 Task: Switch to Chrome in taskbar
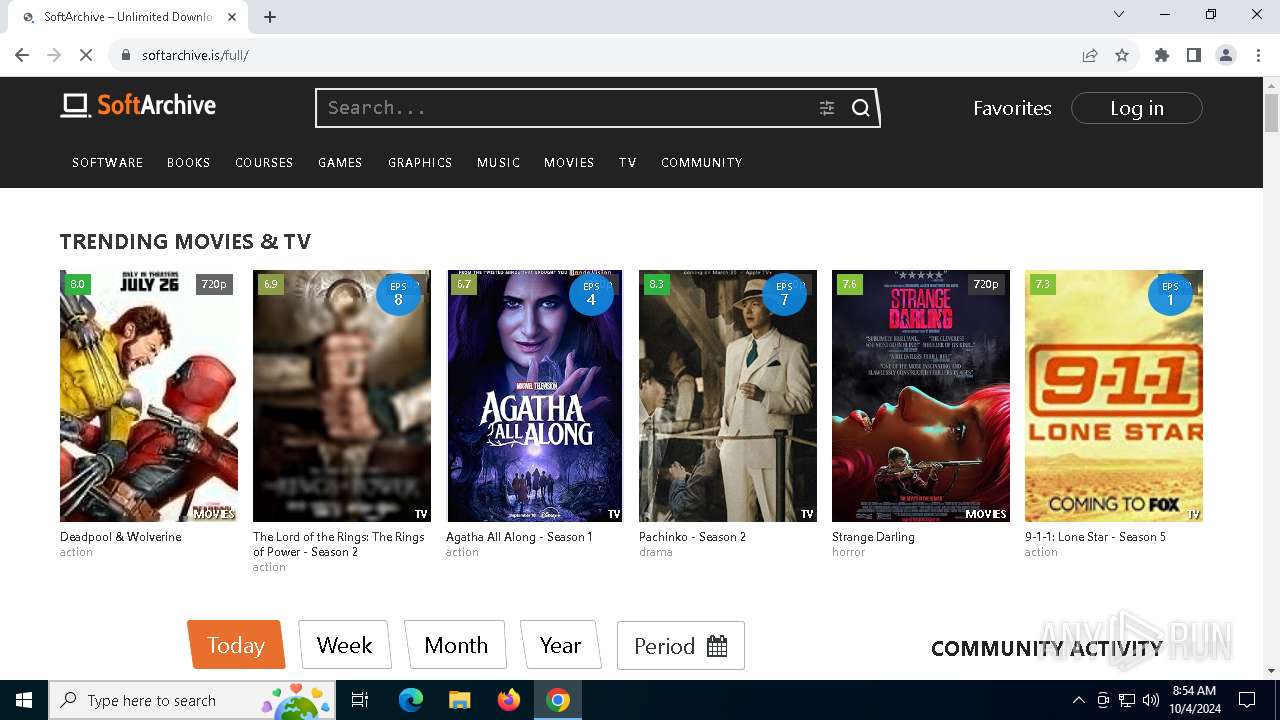click(x=558, y=700)
